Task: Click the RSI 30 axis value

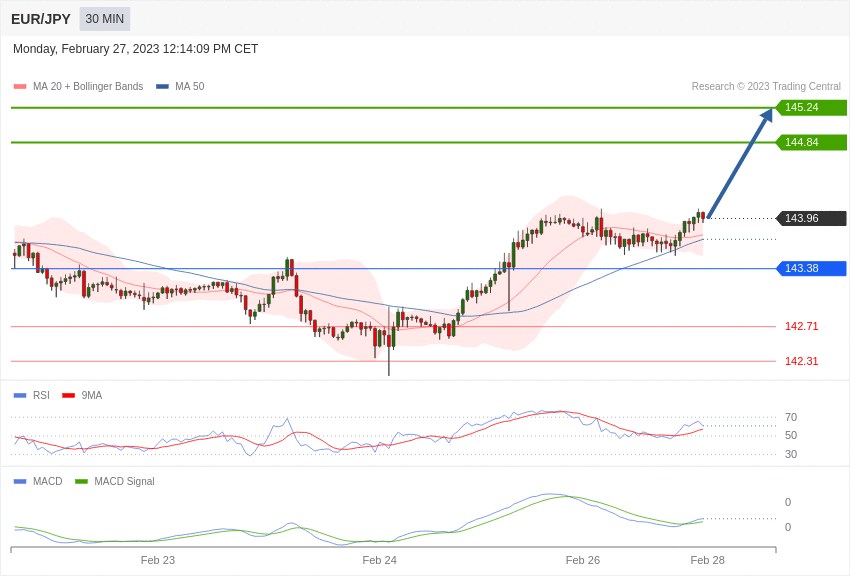Action: [x=791, y=454]
